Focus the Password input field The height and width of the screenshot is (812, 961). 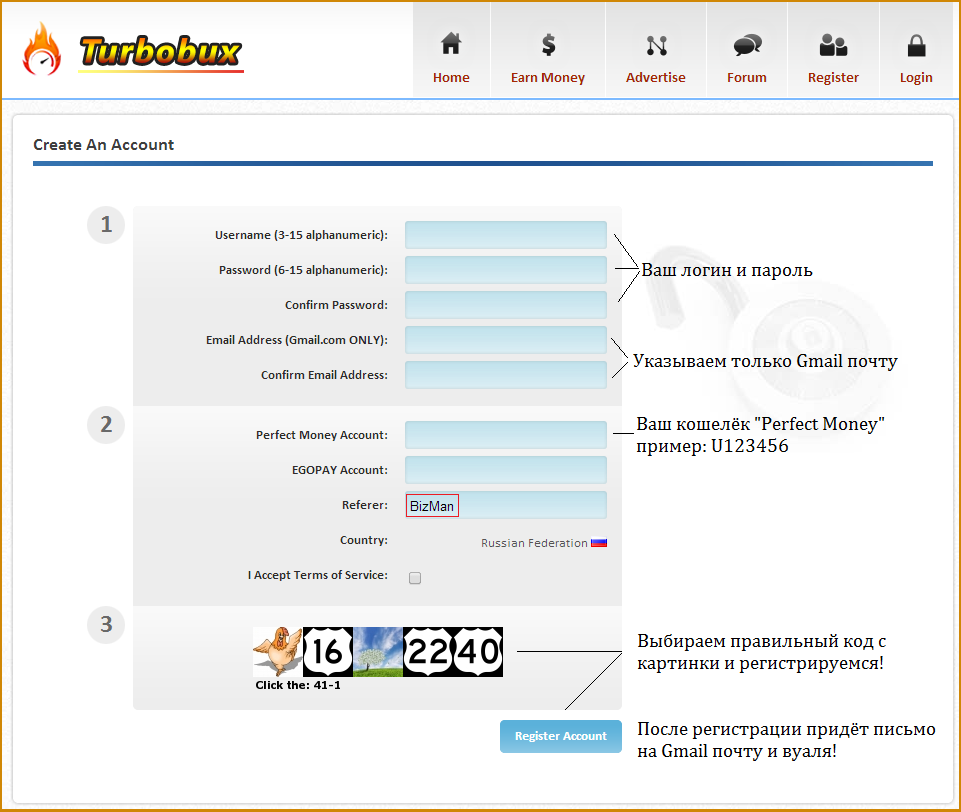tap(506, 270)
